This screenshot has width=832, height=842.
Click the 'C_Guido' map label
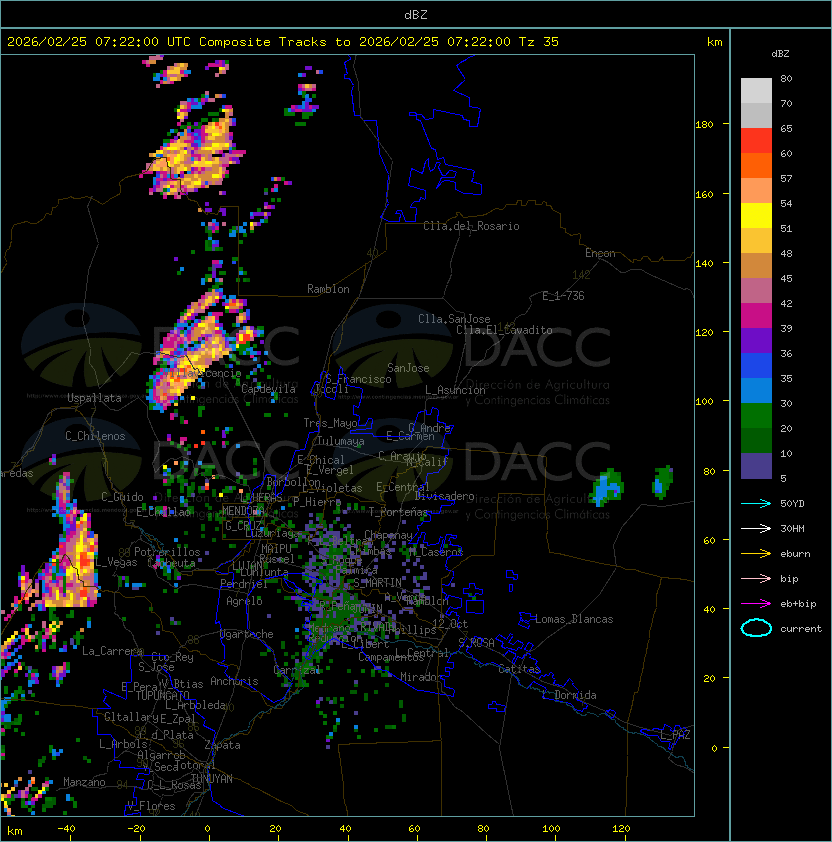coord(122,497)
